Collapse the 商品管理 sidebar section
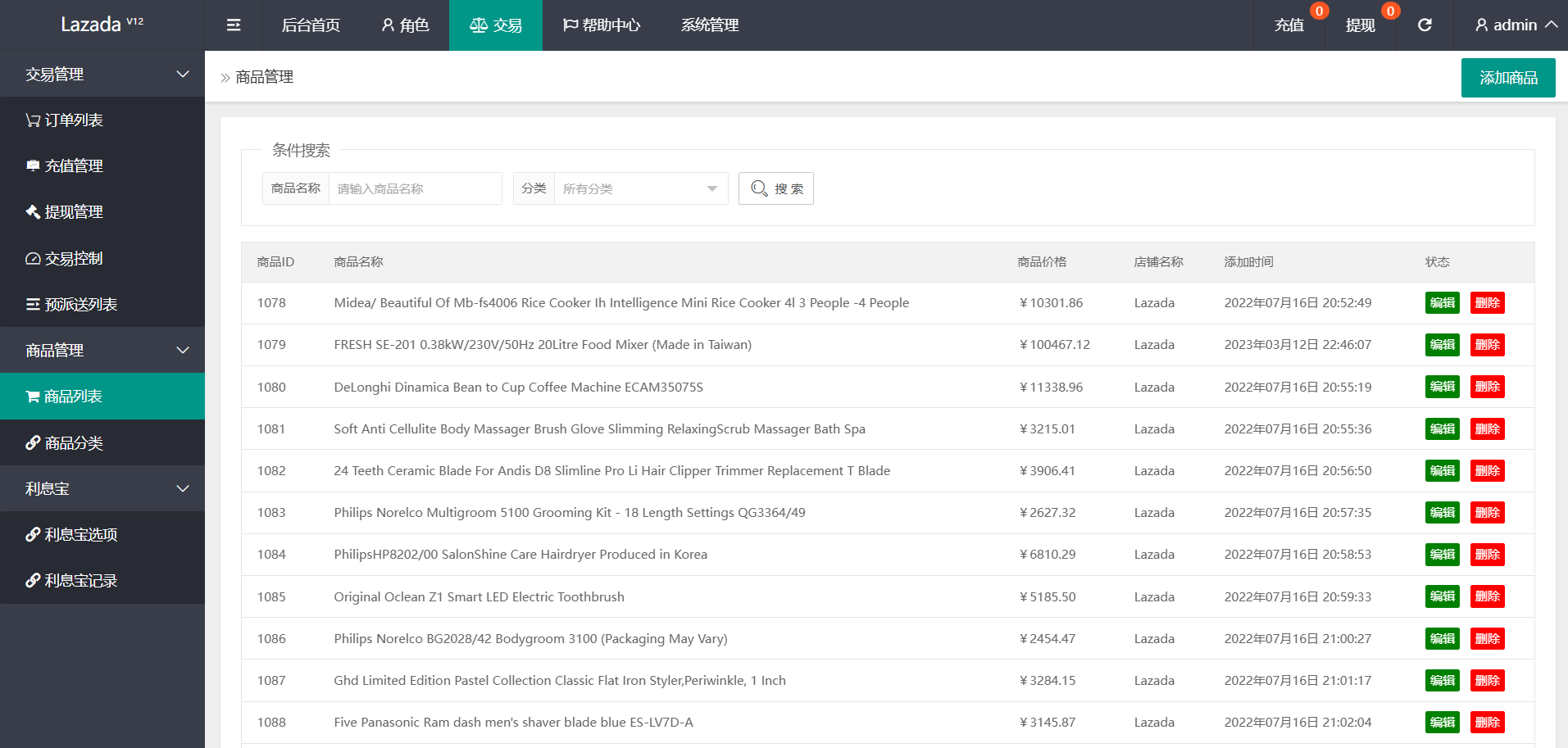 [102, 351]
